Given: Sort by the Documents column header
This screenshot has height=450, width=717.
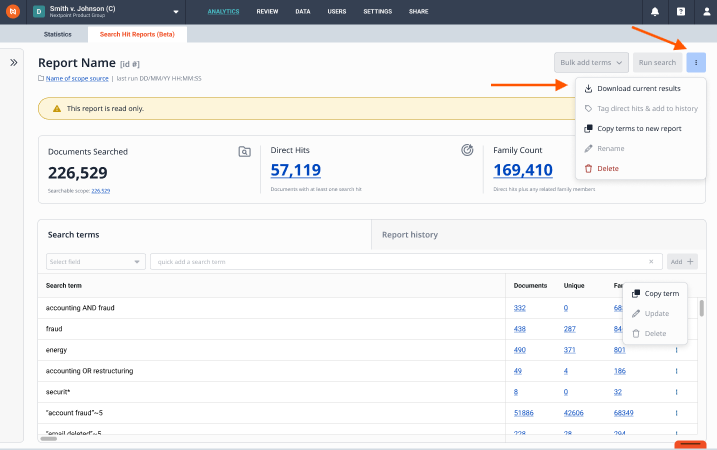Looking at the screenshot, I should pos(530,286).
